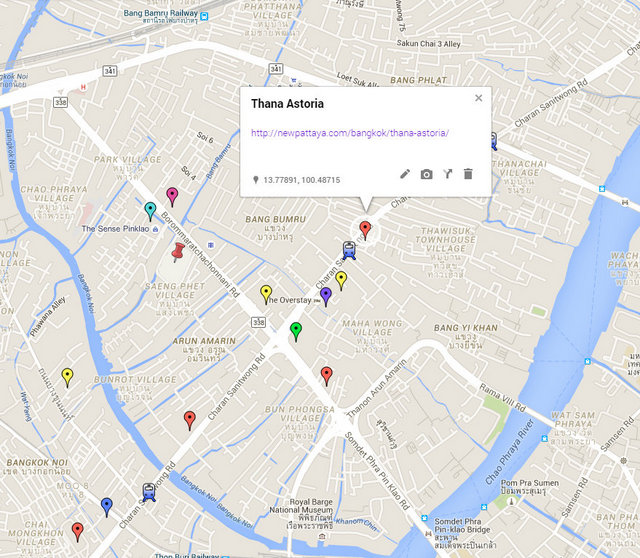Click the train icon near Bangkok Noi canal
The width and height of the screenshot is (640, 558).
(x=149, y=492)
